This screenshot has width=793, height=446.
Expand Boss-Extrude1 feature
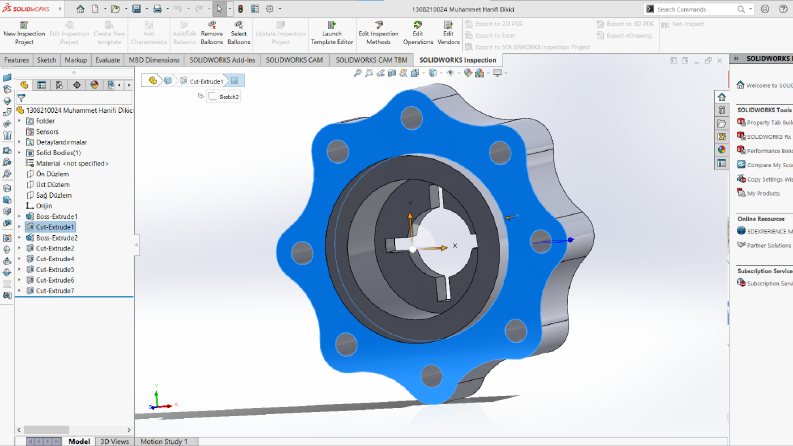(20, 216)
